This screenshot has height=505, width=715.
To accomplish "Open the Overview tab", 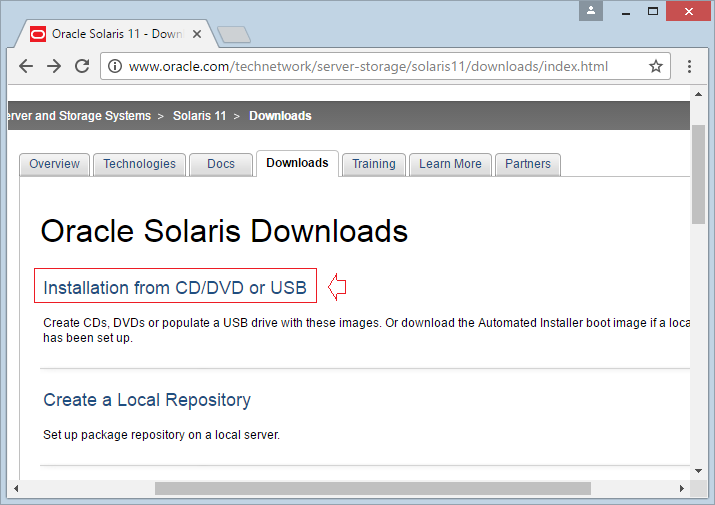I will pos(54,164).
